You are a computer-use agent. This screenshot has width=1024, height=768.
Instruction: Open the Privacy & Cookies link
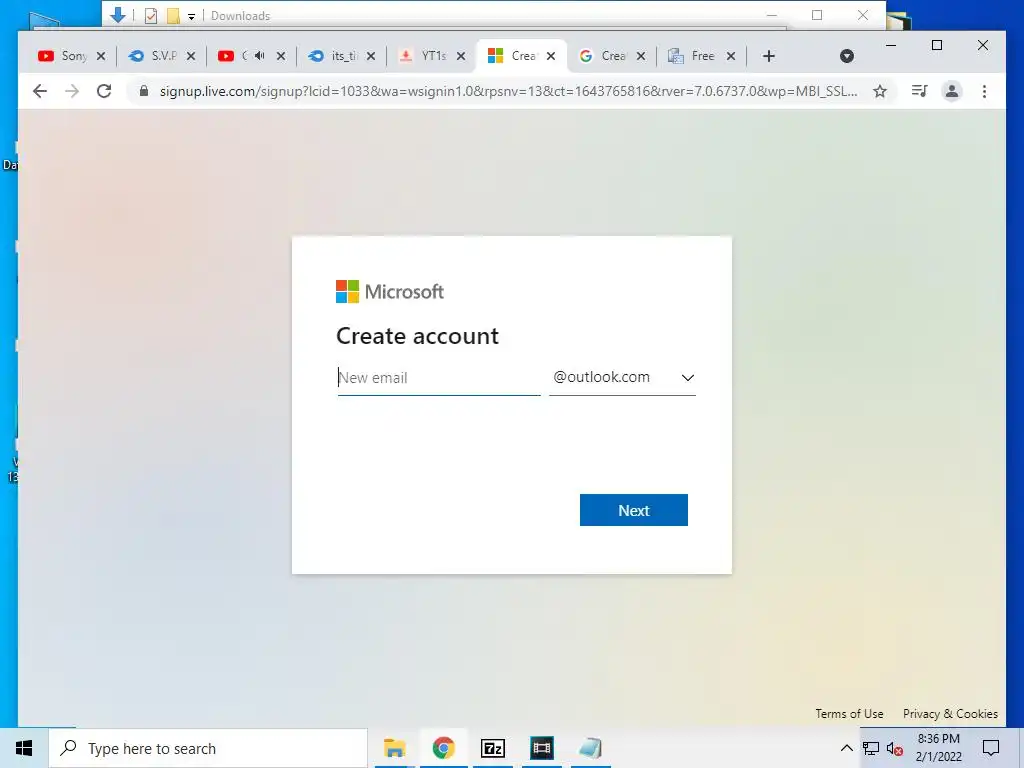pyautogui.click(x=950, y=714)
